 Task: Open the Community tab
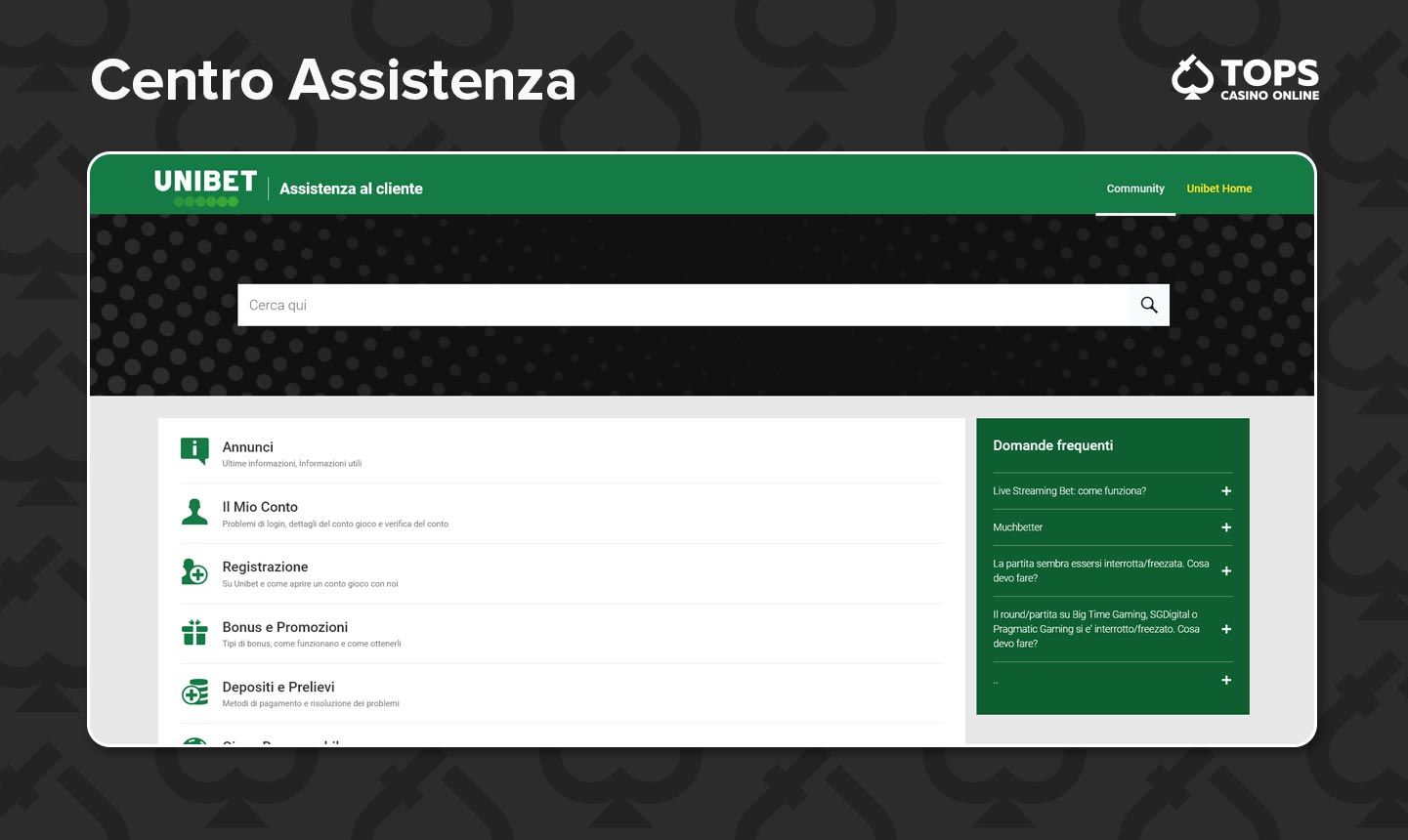click(x=1135, y=189)
